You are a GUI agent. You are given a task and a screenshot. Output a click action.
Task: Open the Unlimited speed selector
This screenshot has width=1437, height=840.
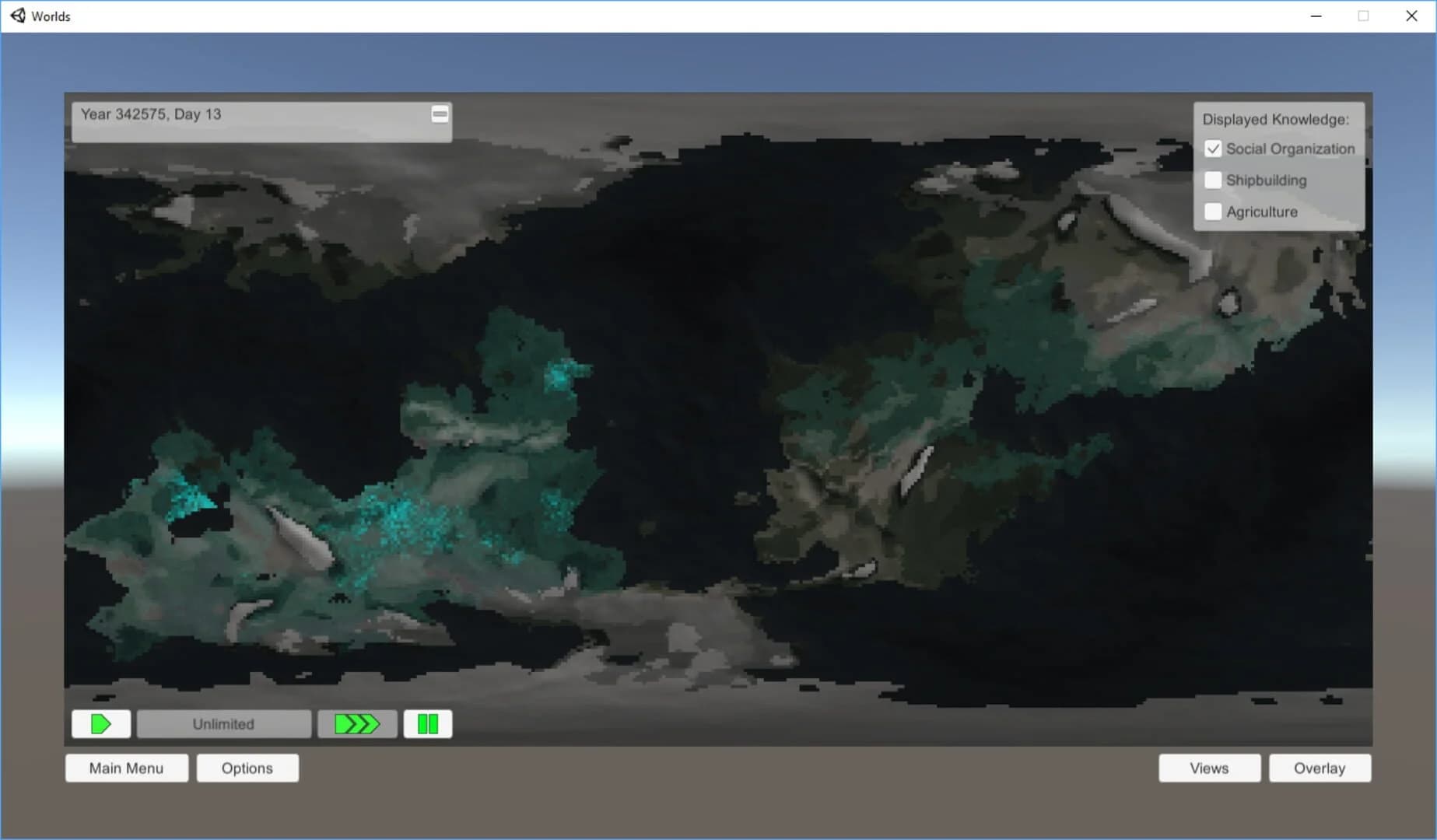[x=223, y=723]
